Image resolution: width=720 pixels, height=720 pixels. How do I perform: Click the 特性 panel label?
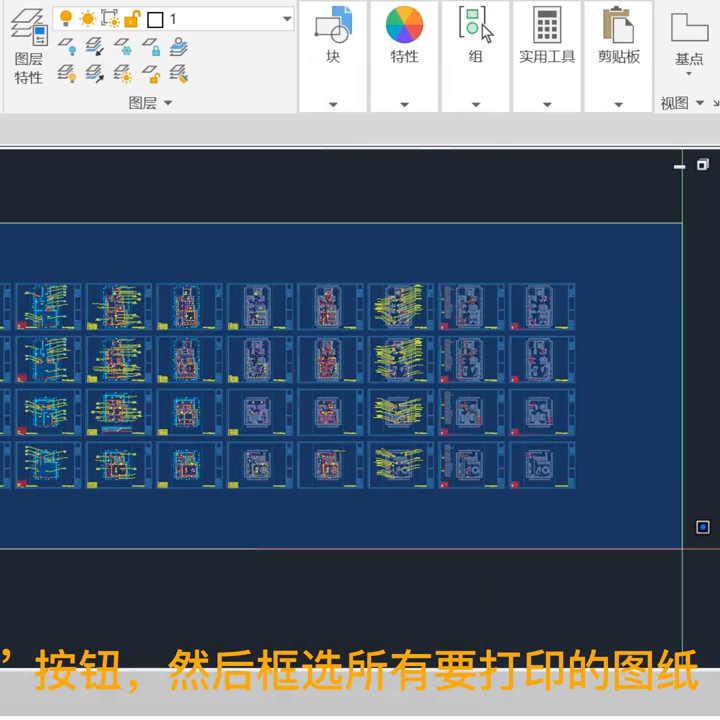pos(404,56)
